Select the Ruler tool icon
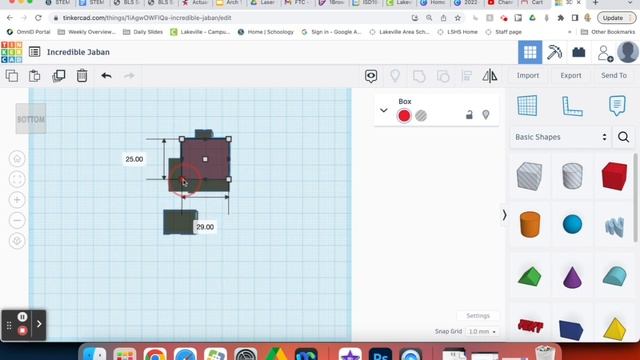Image resolution: width=640 pixels, height=360 pixels. point(572,106)
